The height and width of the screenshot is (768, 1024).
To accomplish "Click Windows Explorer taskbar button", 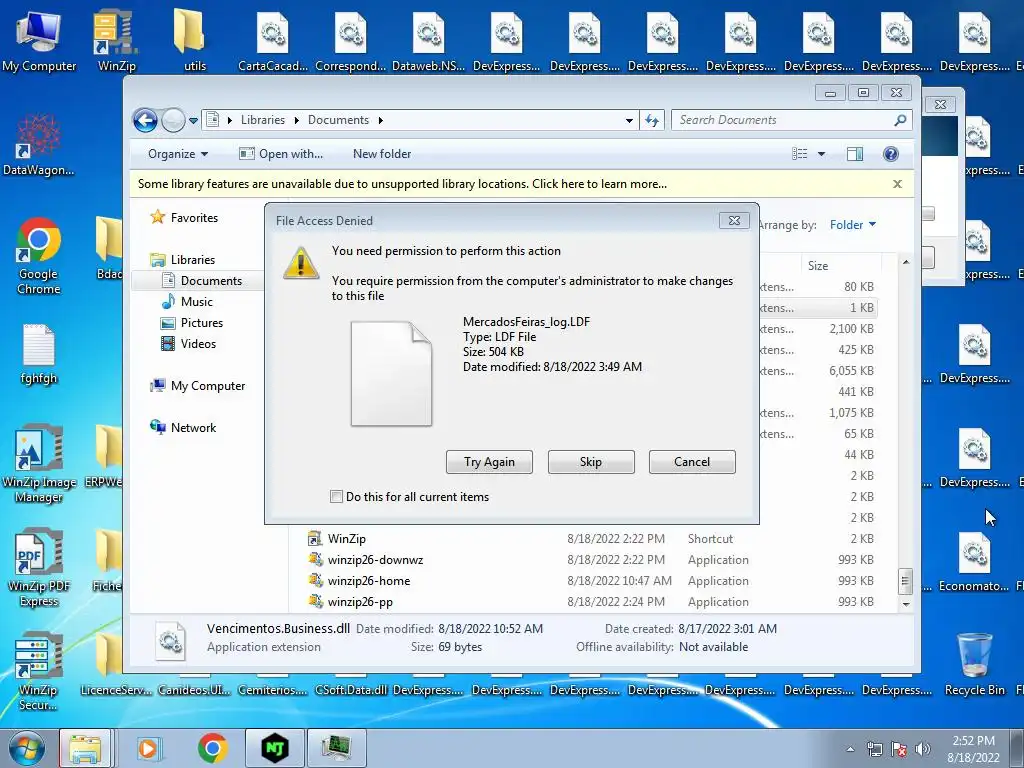I will click(x=85, y=748).
